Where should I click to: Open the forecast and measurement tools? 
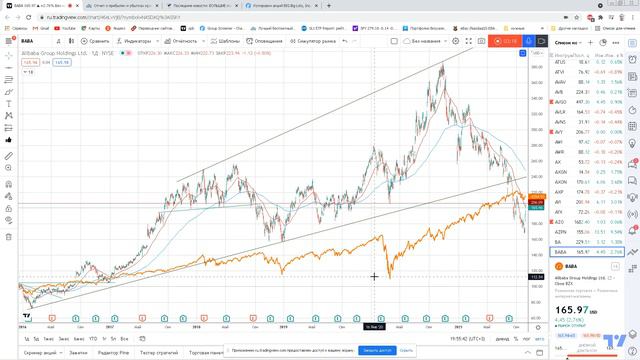tap(9, 128)
